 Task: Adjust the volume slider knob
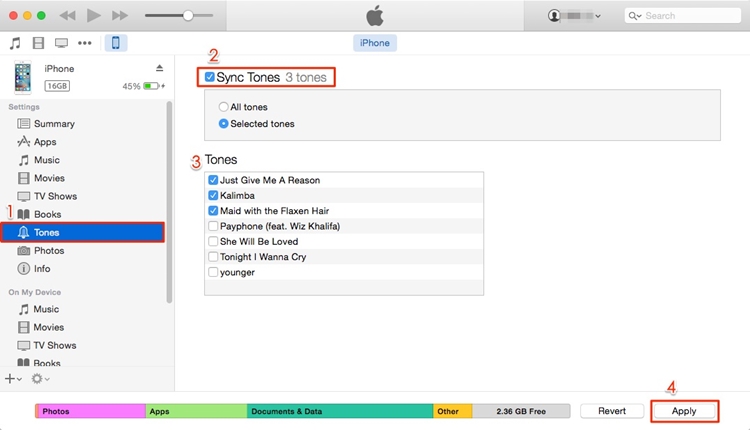click(188, 16)
